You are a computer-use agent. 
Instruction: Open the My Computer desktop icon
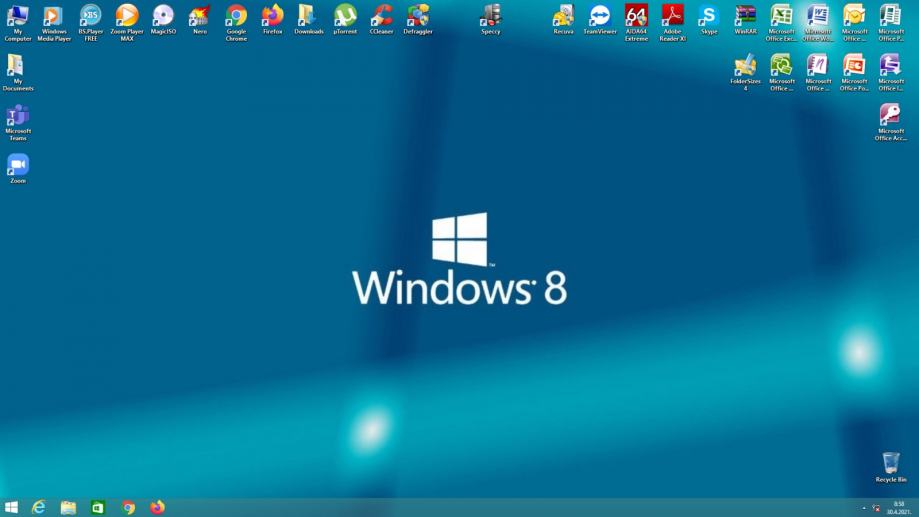point(18,23)
